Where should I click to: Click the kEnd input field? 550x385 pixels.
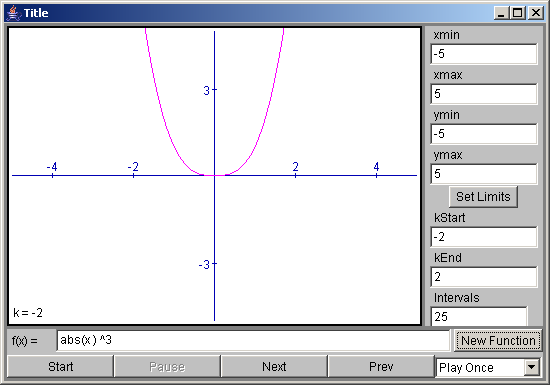[x=484, y=277]
